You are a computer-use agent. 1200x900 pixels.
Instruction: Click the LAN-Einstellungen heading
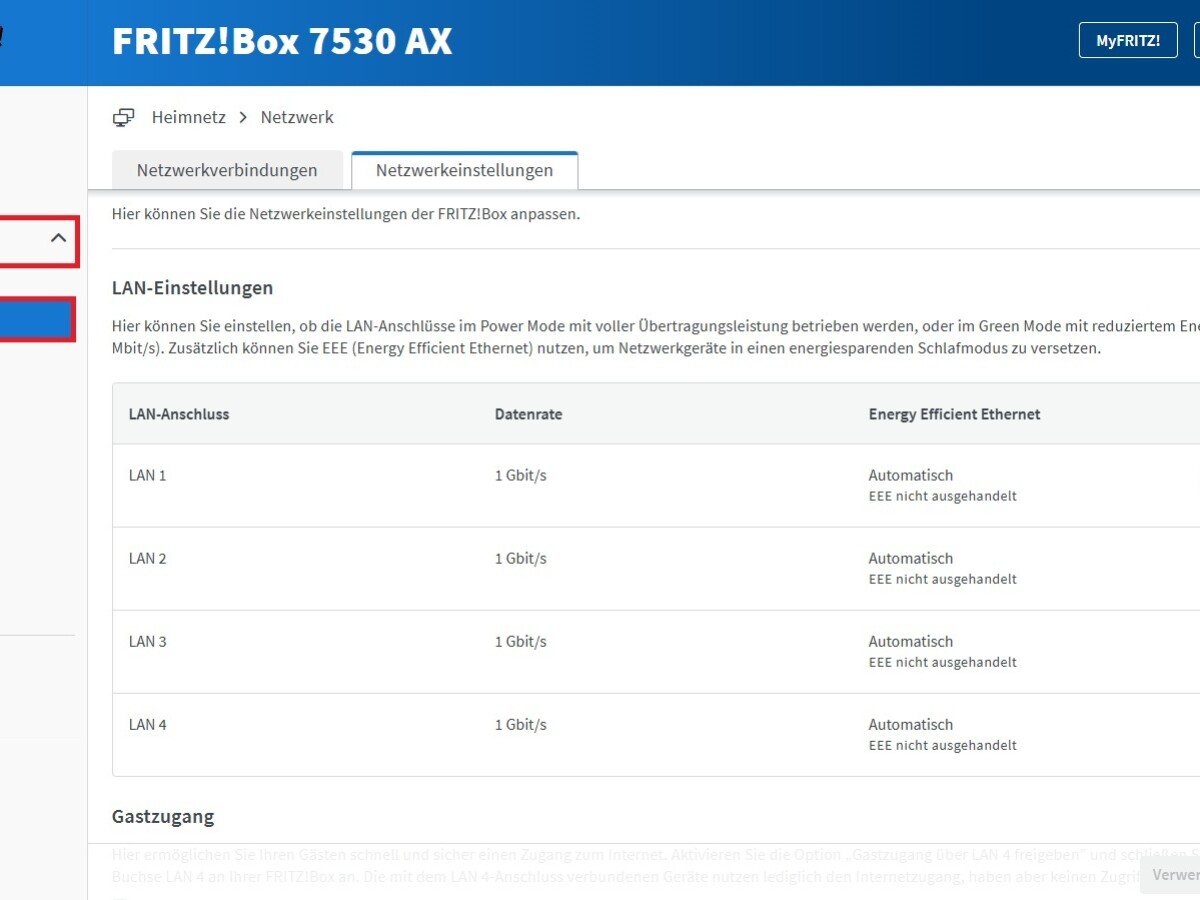[193, 288]
